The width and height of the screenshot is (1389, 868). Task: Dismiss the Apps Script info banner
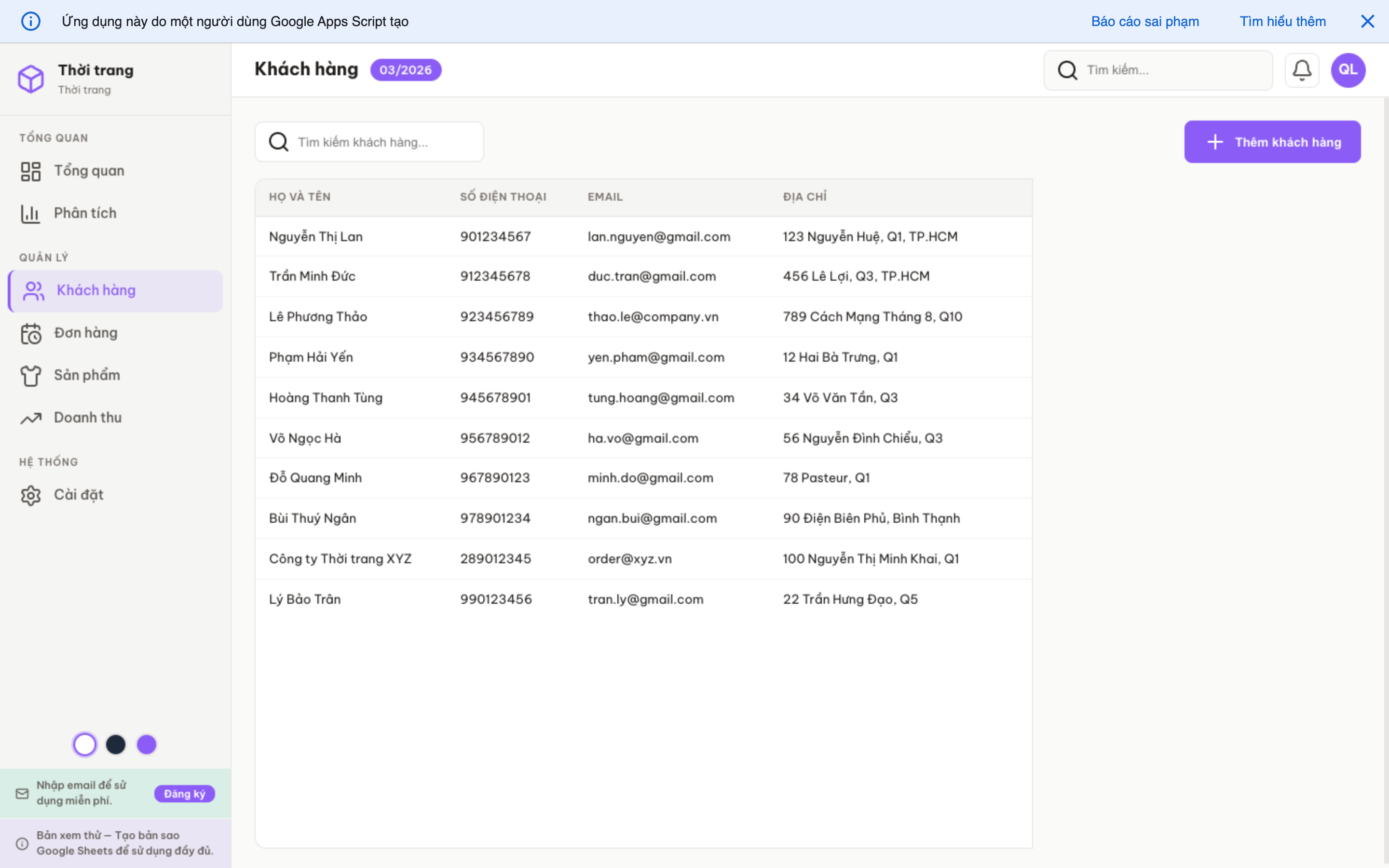coord(1368,21)
